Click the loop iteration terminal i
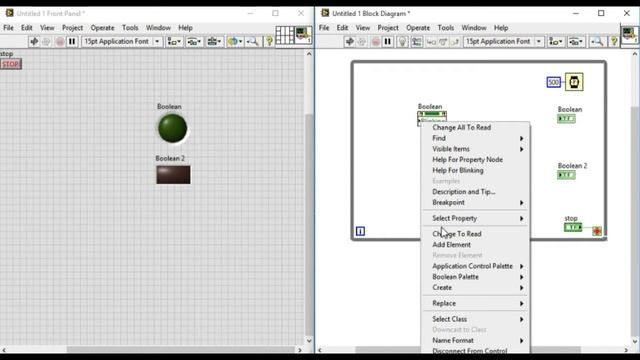640x360 pixels. (x=360, y=231)
